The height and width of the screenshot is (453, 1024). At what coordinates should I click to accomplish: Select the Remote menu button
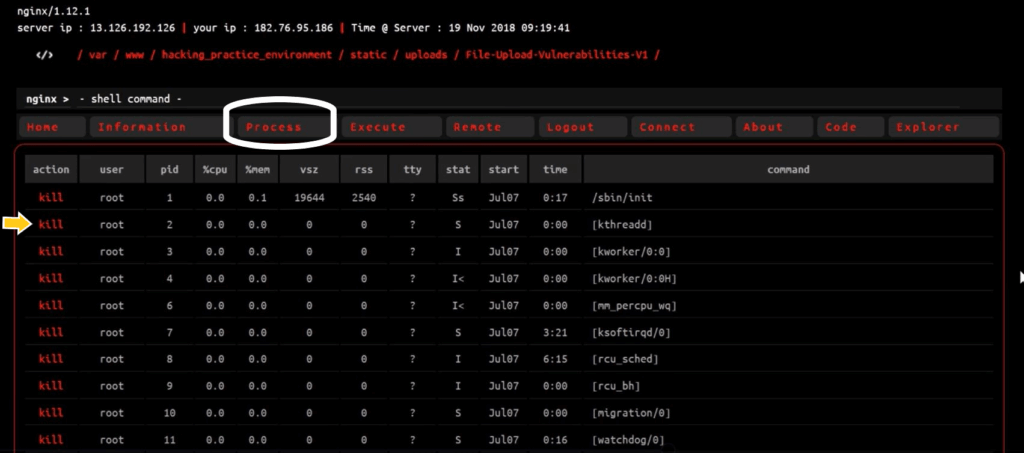pyautogui.click(x=477, y=127)
